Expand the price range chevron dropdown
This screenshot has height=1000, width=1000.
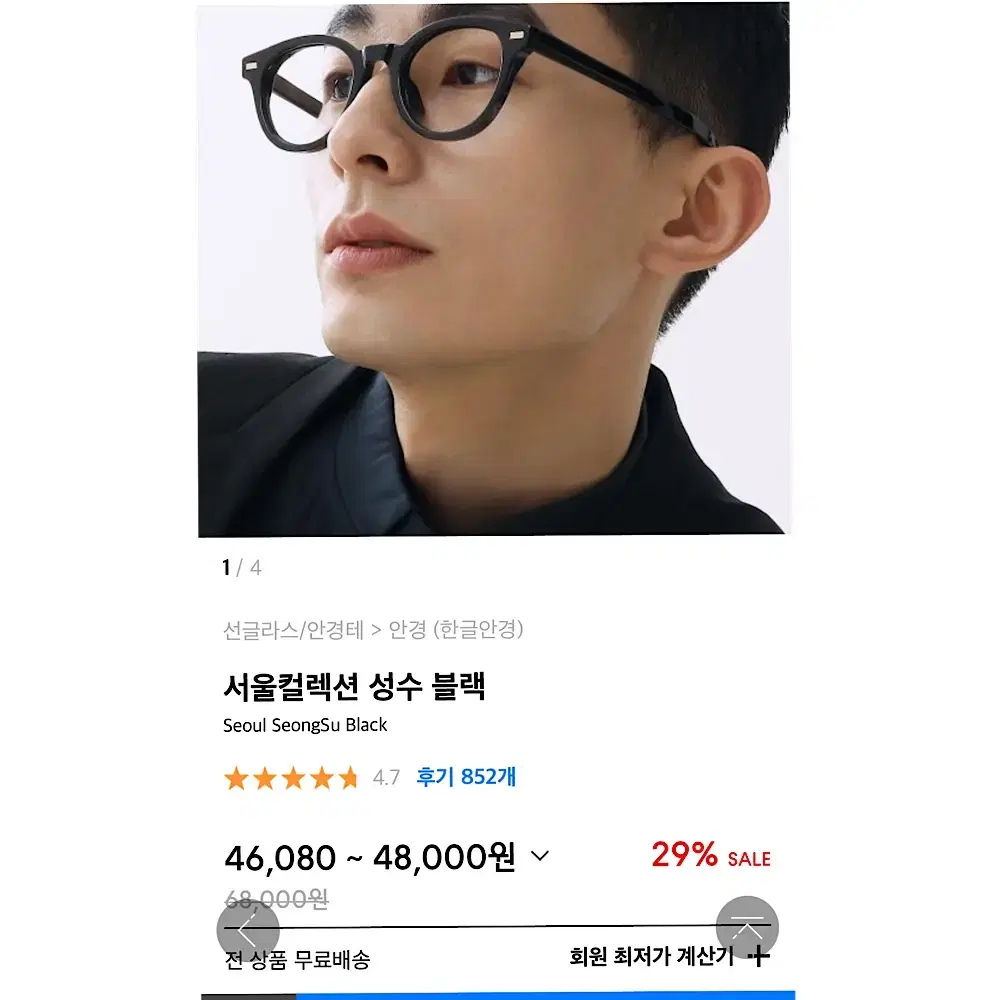click(x=540, y=856)
